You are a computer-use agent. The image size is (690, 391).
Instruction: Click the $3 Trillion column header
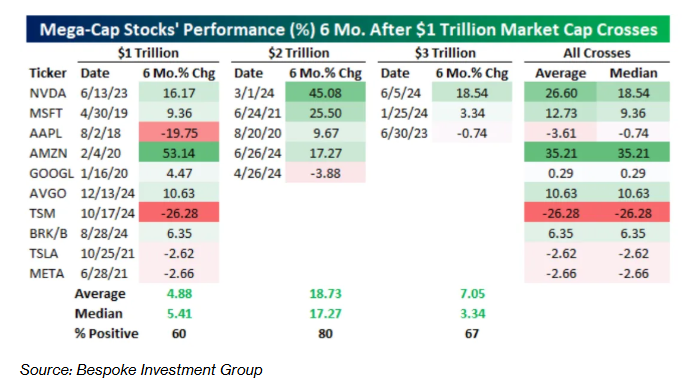(445, 53)
